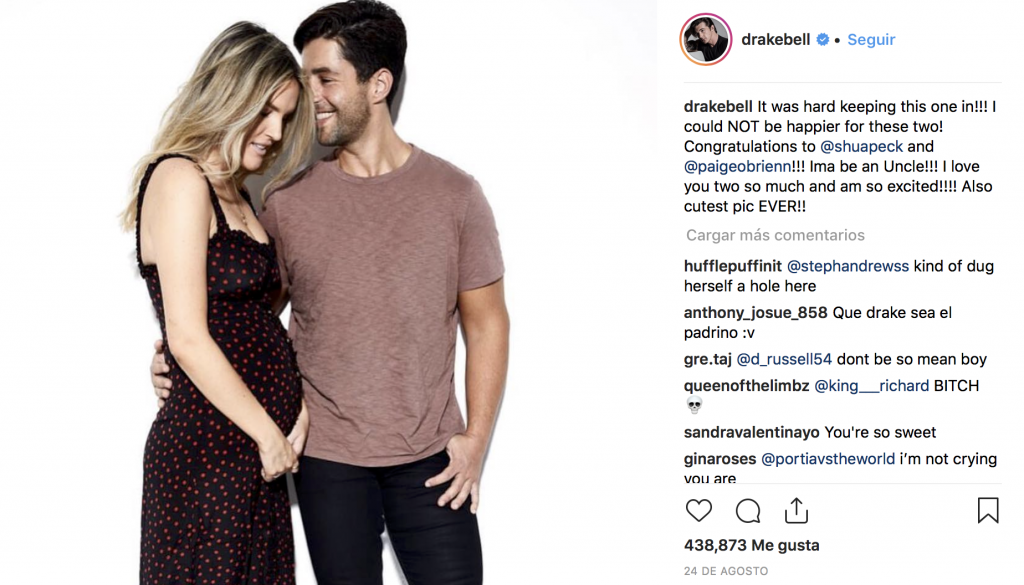This screenshot has width=1024, height=585.
Task: Load more comments via Cargar más comentarios
Action: pos(775,235)
